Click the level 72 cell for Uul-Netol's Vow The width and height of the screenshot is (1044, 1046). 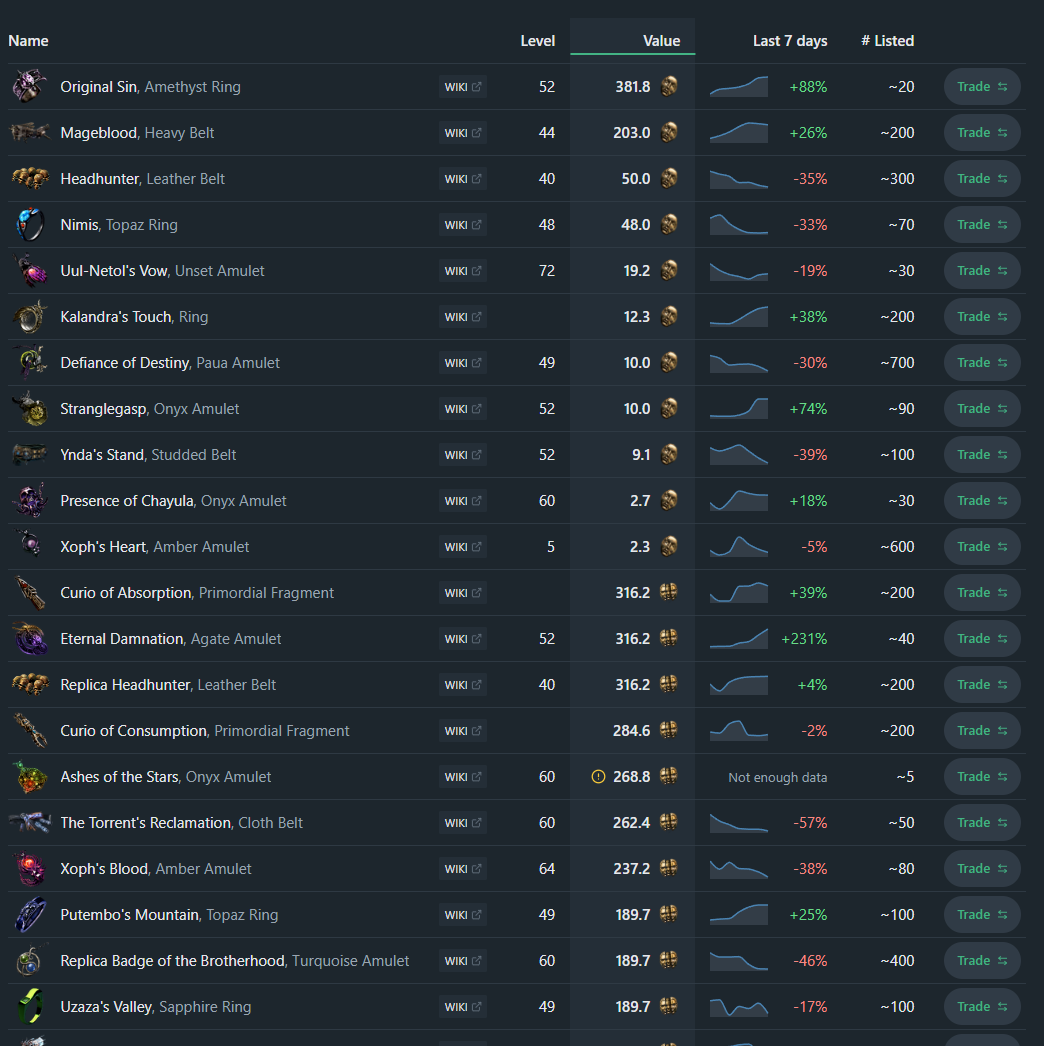547,271
